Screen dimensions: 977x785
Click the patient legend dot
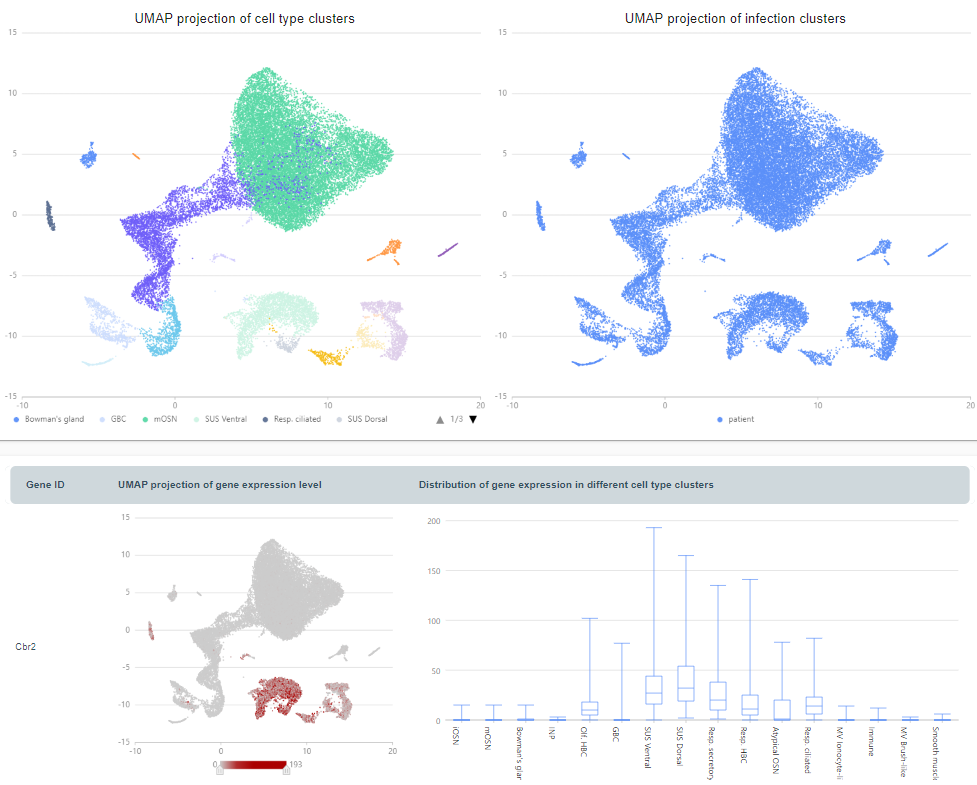pyautogui.click(x=720, y=419)
